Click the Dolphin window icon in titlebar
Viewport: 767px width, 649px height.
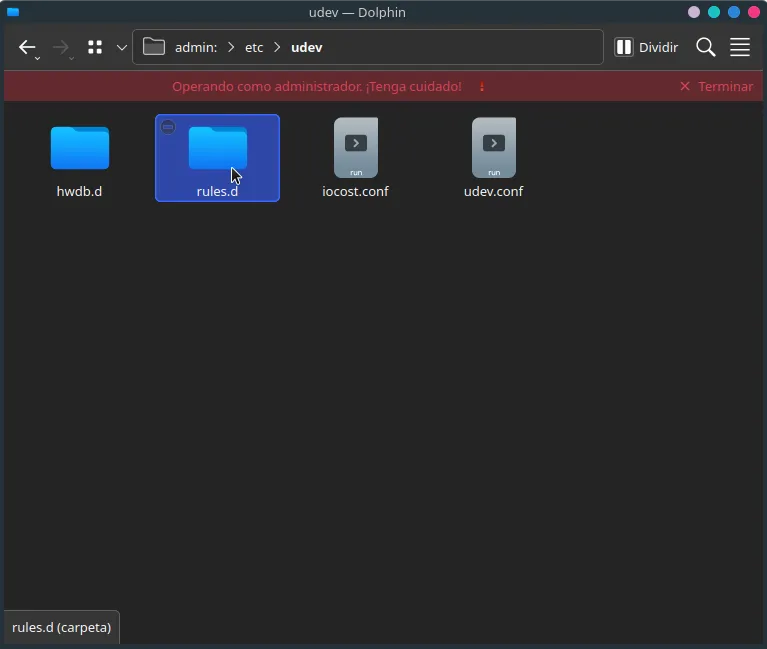point(13,12)
